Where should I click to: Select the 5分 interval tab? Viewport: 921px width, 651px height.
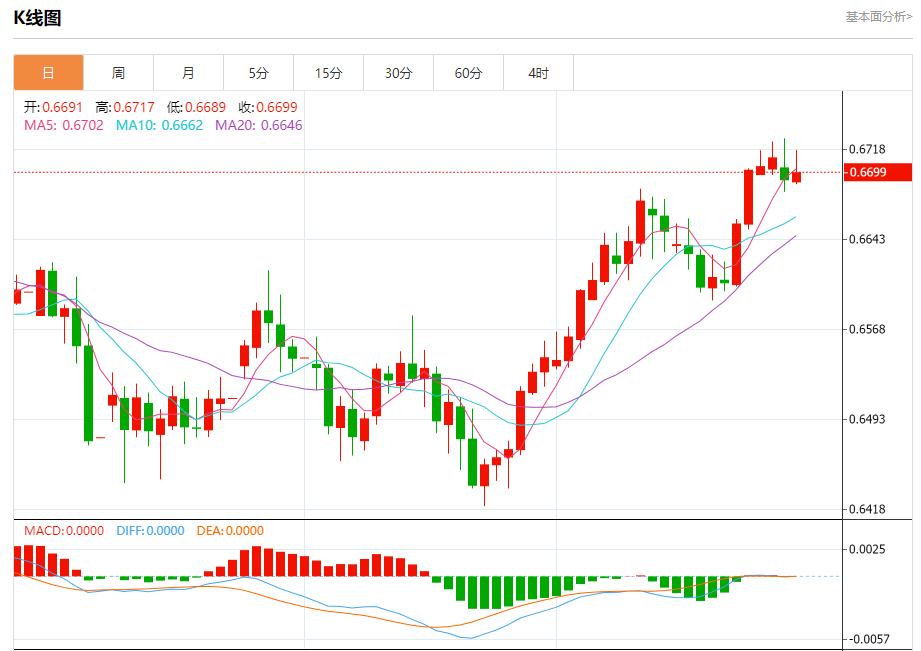[258, 73]
